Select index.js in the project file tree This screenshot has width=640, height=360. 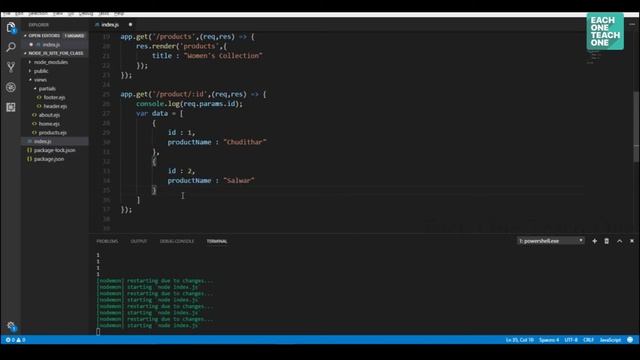(55, 141)
